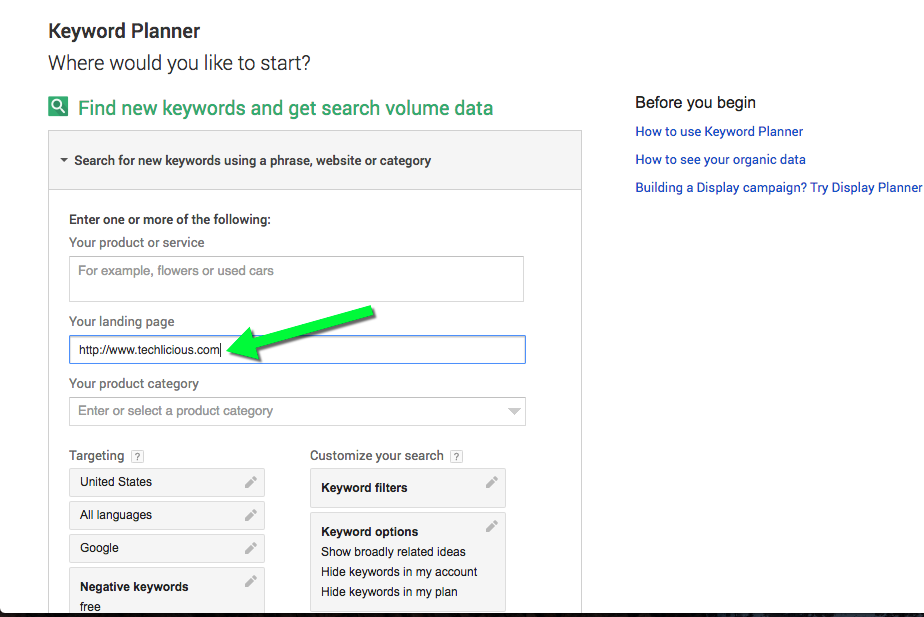Edit Keyword filters pencil icon

pos(491,483)
